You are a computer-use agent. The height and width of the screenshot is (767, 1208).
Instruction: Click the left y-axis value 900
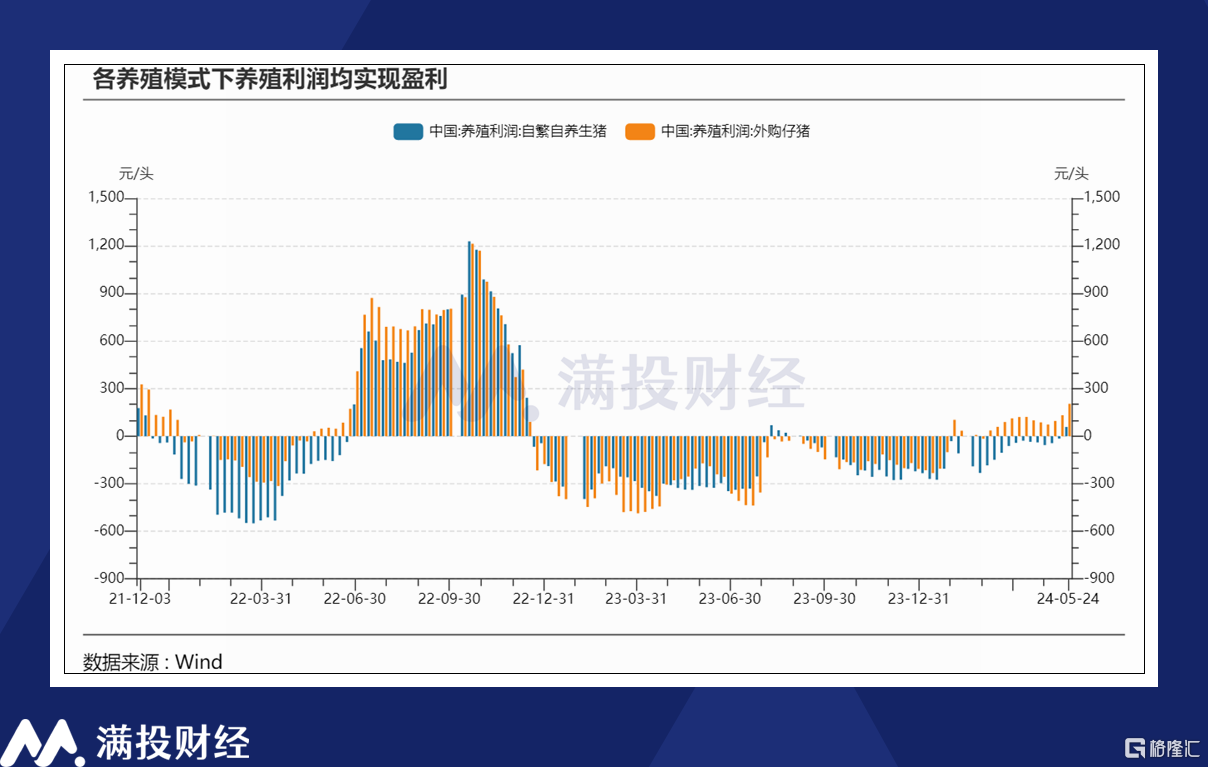pyautogui.click(x=113, y=293)
